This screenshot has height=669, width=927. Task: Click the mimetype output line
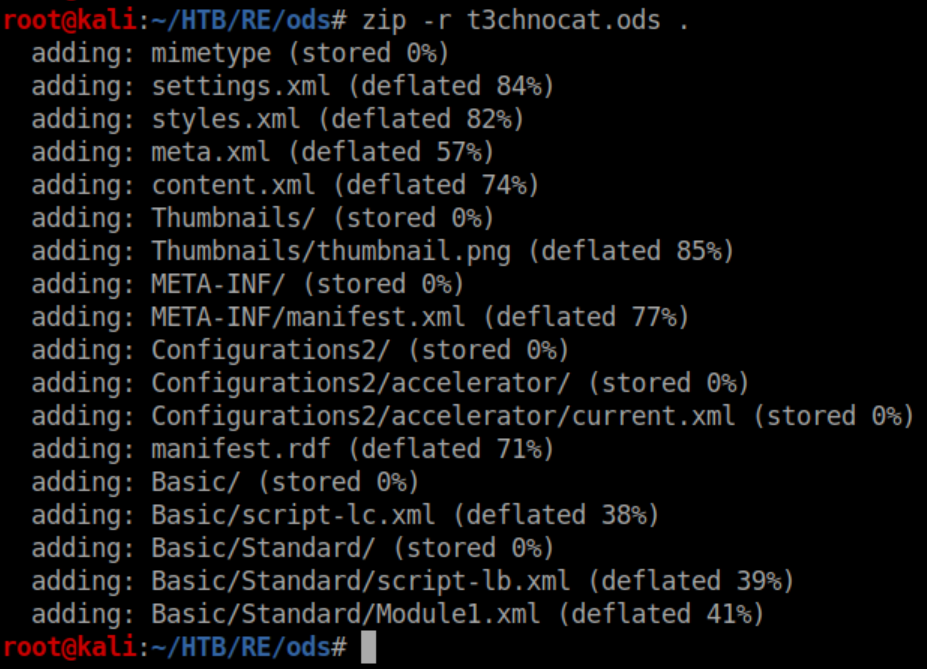coord(211,53)
